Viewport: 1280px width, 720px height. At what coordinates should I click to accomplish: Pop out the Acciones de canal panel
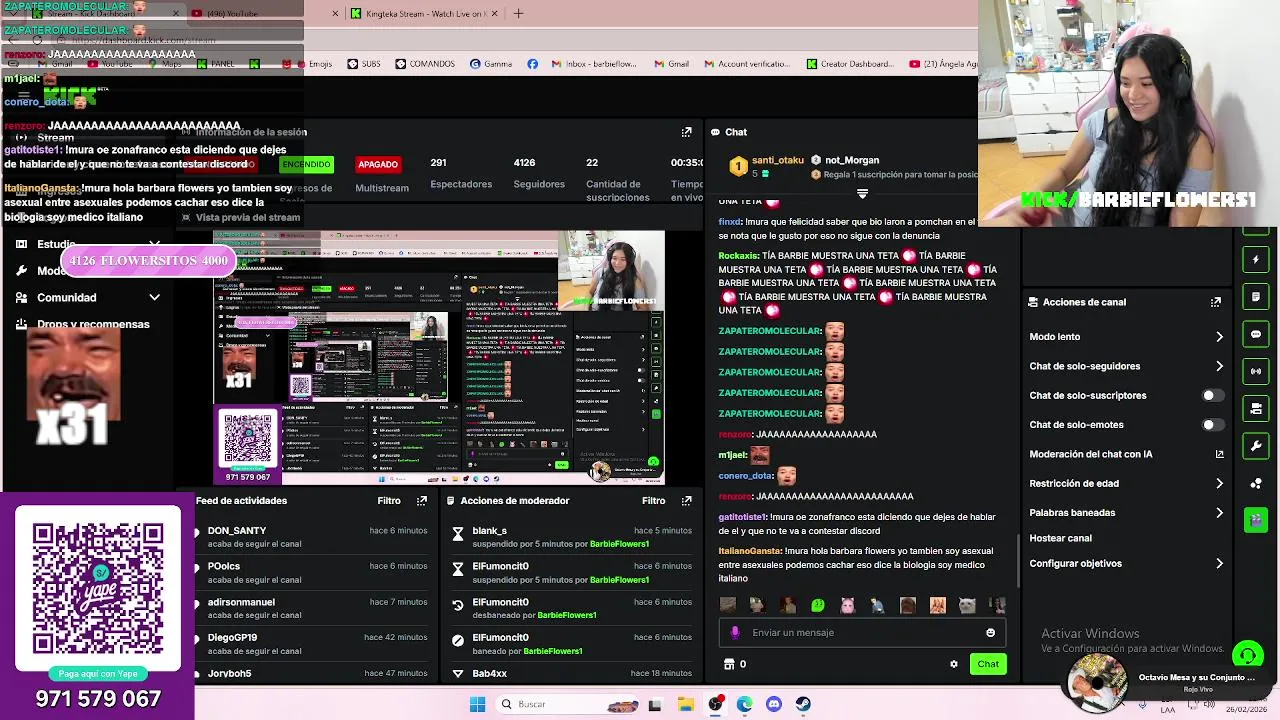(x=1216, y=302)
